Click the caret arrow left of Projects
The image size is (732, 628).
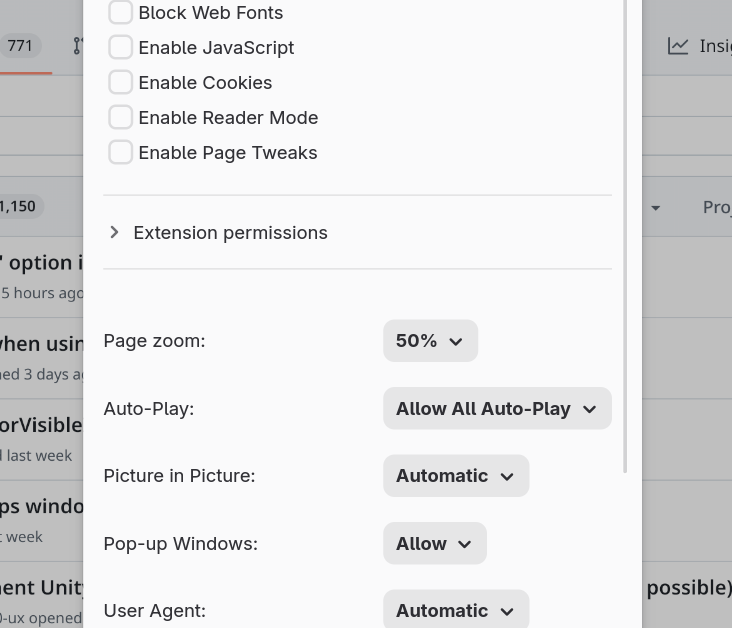(655, 208)
